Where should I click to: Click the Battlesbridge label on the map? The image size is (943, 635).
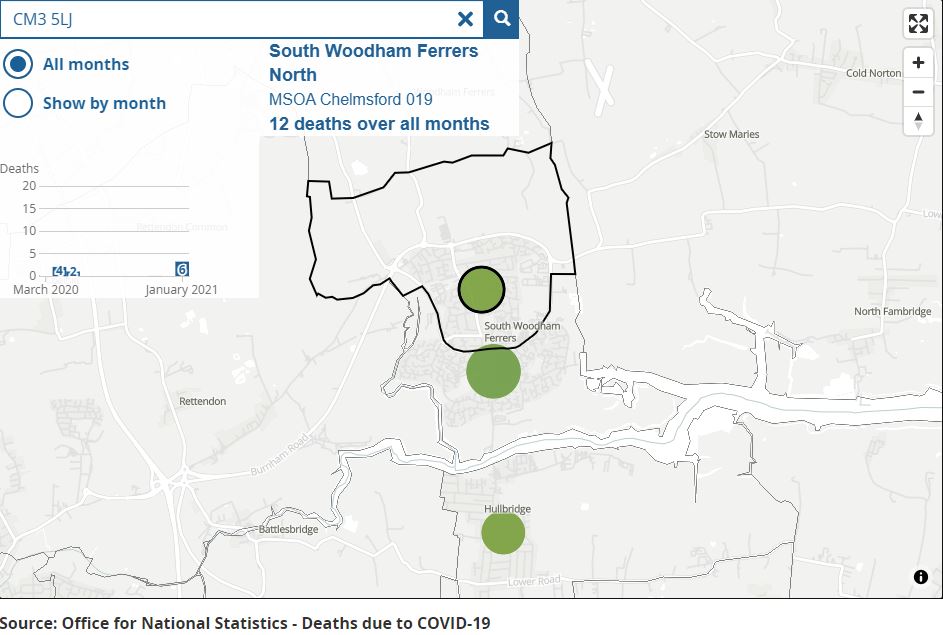pos(289,529)
